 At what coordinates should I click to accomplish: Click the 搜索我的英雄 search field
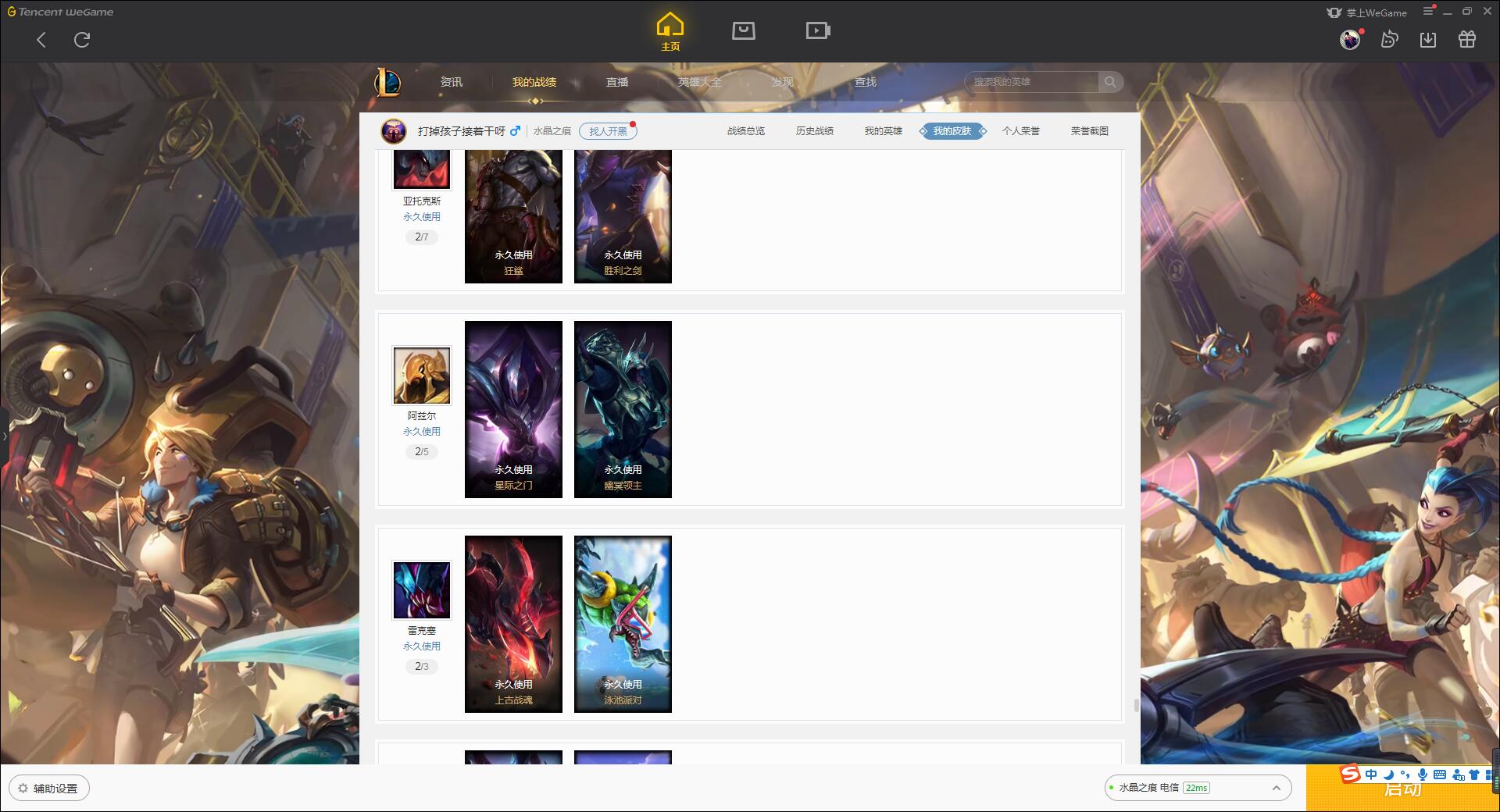[1032, 82]
